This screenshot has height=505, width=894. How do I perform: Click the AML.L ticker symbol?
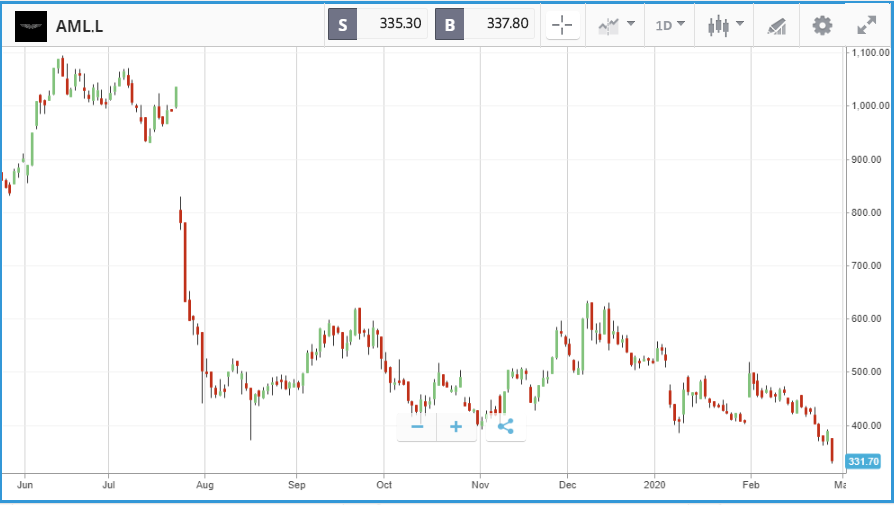click(x=79, y=26)
